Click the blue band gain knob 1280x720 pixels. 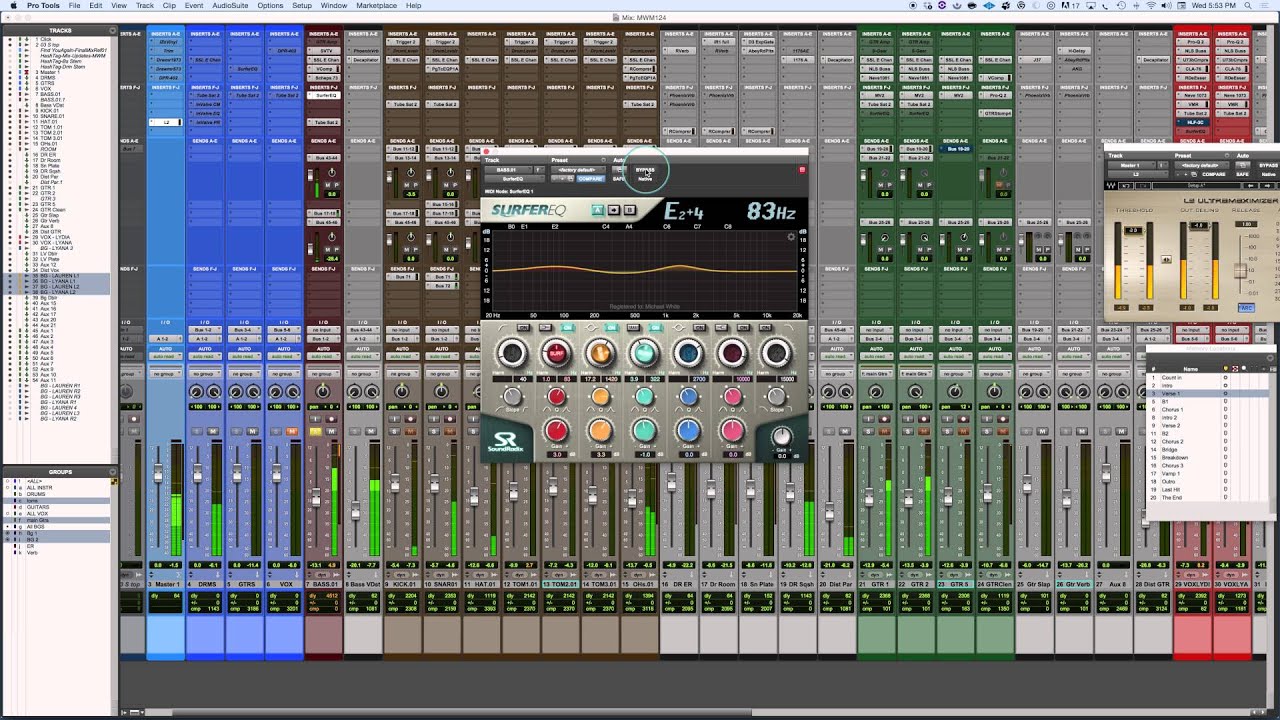coord(688,432)
